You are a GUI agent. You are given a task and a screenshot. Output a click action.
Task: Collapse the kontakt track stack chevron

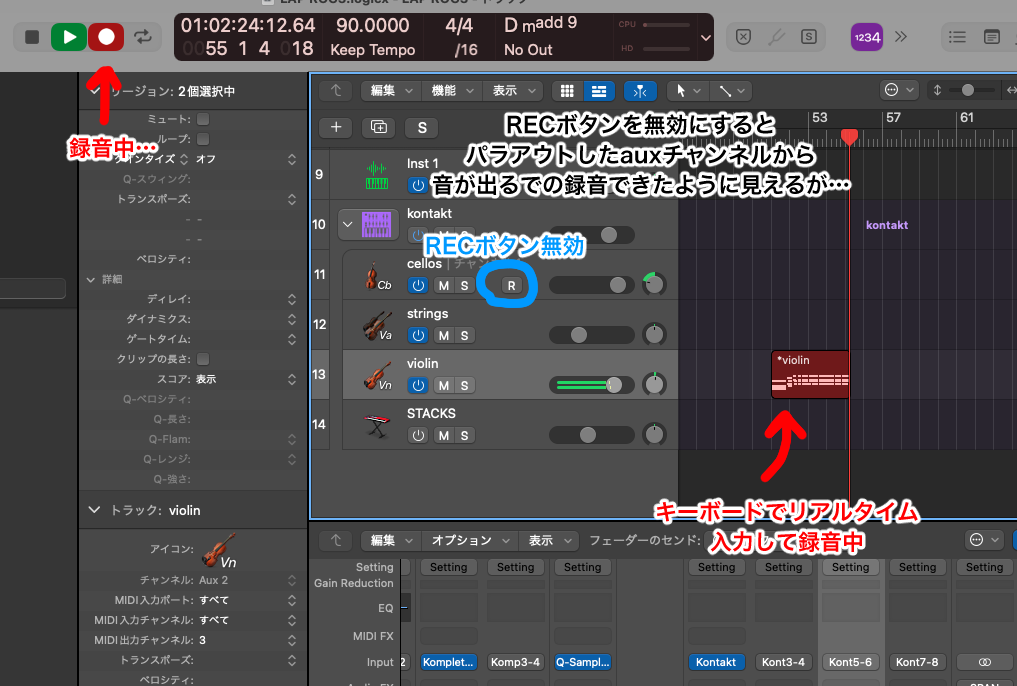coord(348,224)
